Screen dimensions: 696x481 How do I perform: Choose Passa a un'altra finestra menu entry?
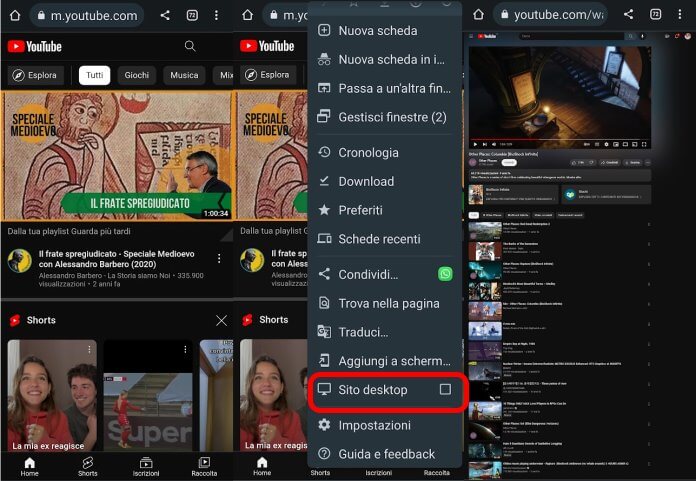pyautogui.click(x=385, y=88)
